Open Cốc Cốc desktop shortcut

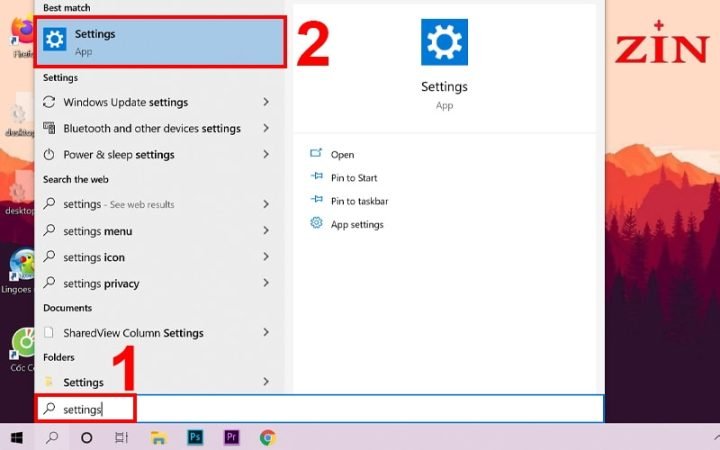click(22, 349)
